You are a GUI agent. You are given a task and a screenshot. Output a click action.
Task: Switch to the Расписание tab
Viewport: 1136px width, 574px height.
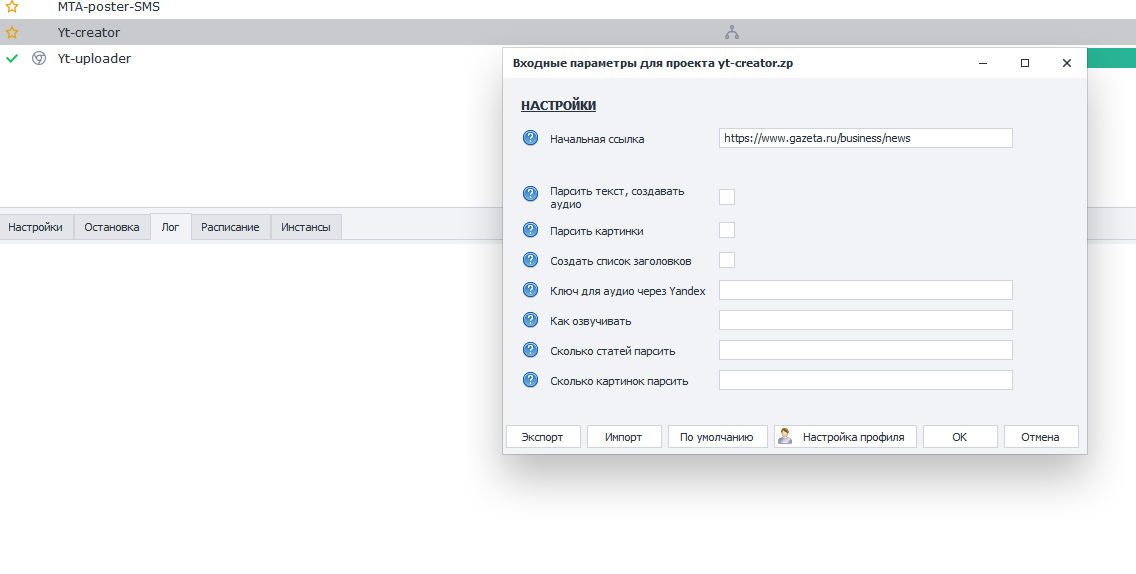[x=230, y=227]
